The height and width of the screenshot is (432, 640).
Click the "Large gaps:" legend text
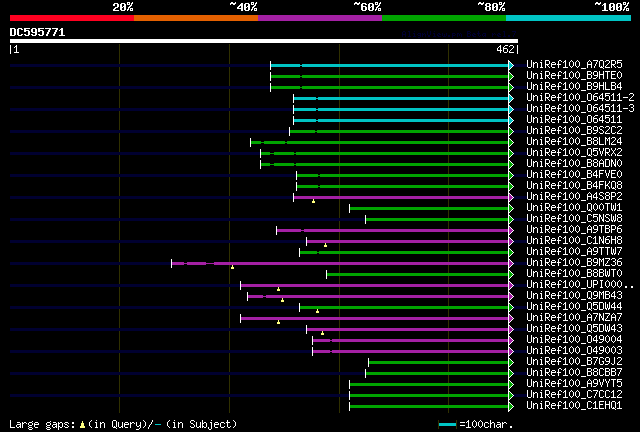[43, 425]
